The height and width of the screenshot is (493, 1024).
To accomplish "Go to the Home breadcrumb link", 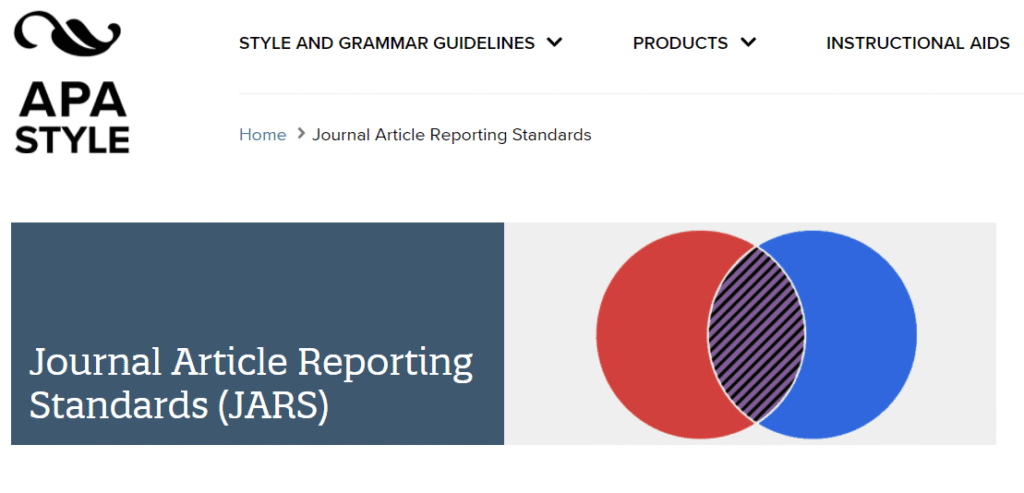I will [262, 135].
